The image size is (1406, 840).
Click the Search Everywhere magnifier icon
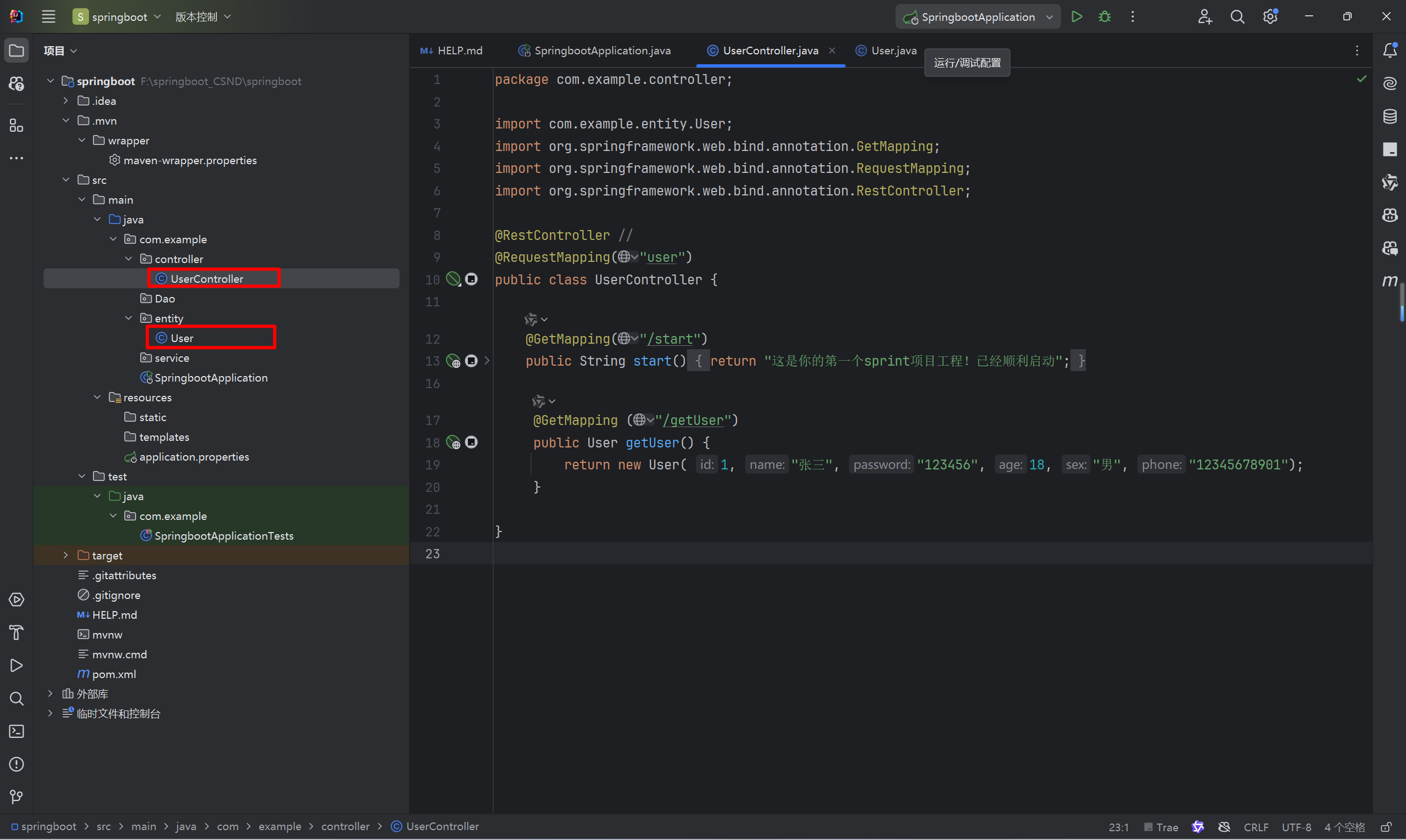[x=1237, y=17]
